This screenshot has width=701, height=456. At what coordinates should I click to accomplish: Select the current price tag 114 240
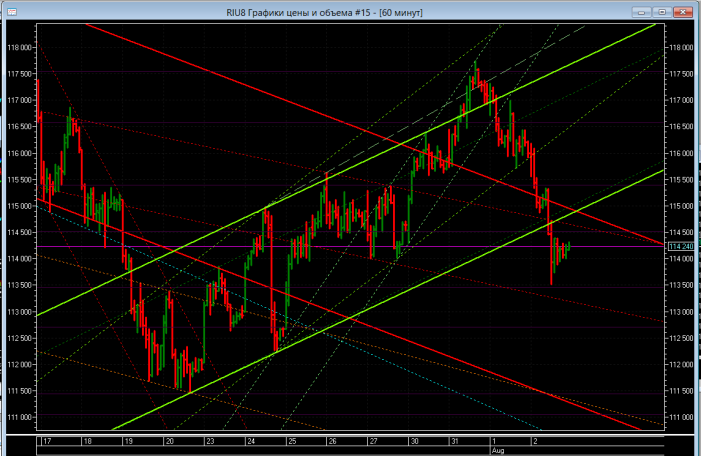[x=681, y=246]
